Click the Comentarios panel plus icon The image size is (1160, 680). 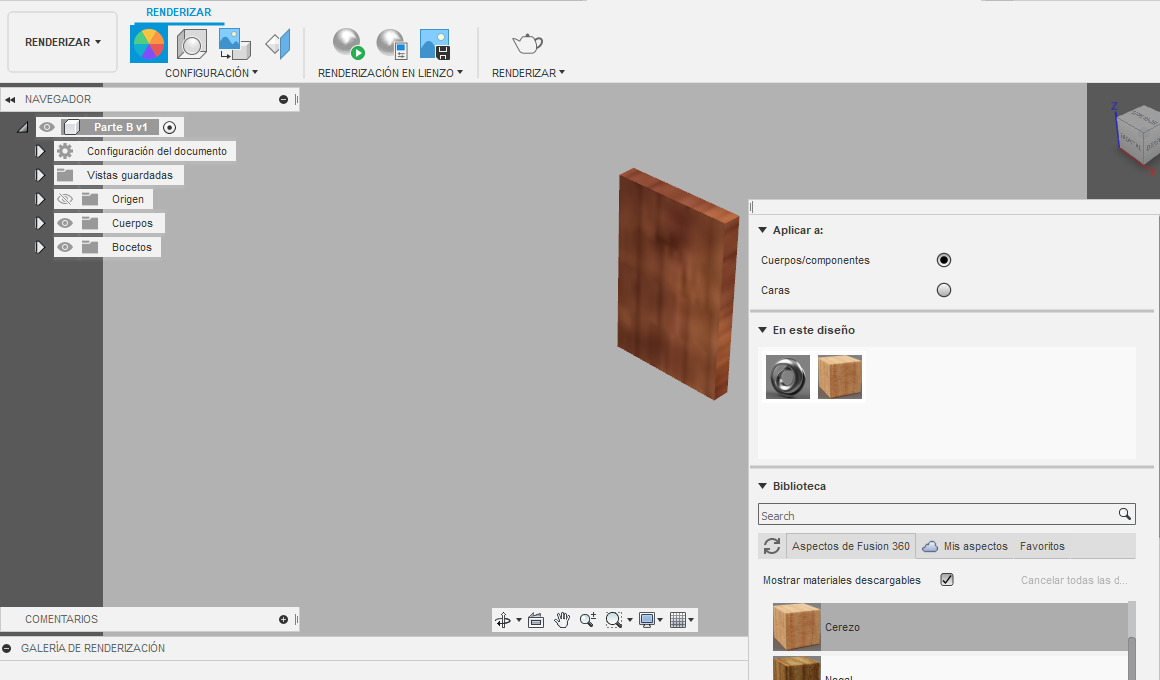(283, 619)
